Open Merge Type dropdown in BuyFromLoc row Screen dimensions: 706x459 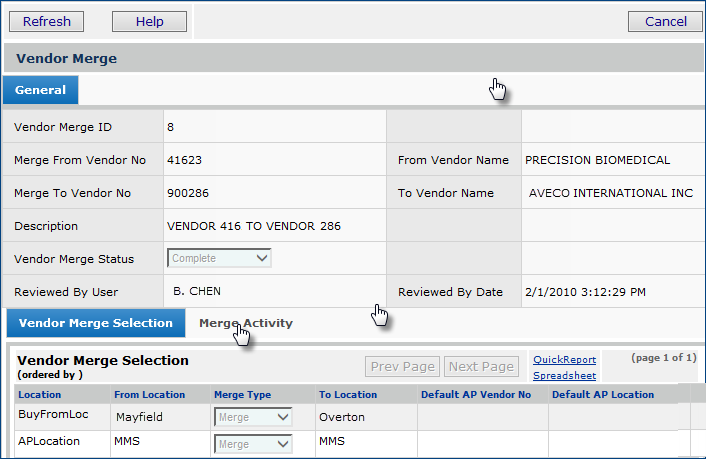(253, 417)
